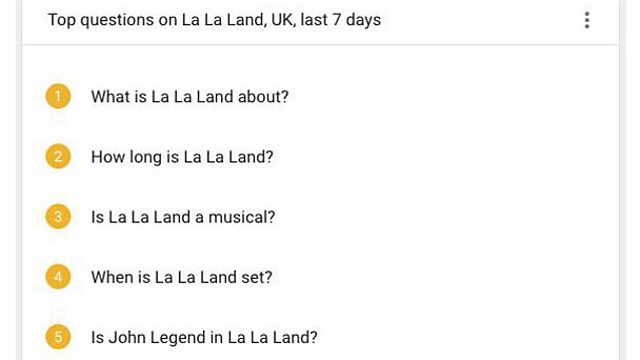This screenshot has height=360, width=640.
Task: Click the yellow number 4 badge
Action: tap(58, 277)
